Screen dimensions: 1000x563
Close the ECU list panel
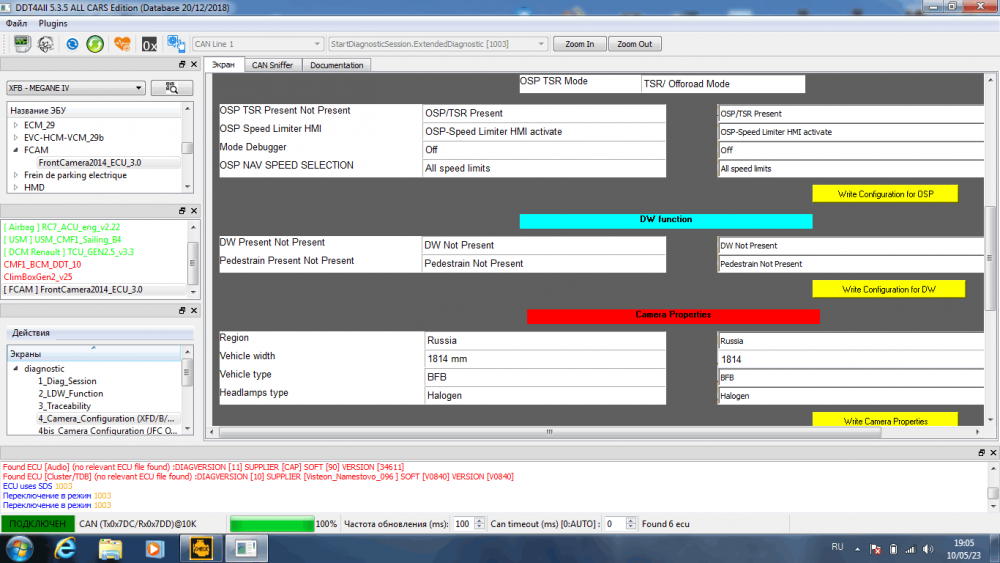194,64
